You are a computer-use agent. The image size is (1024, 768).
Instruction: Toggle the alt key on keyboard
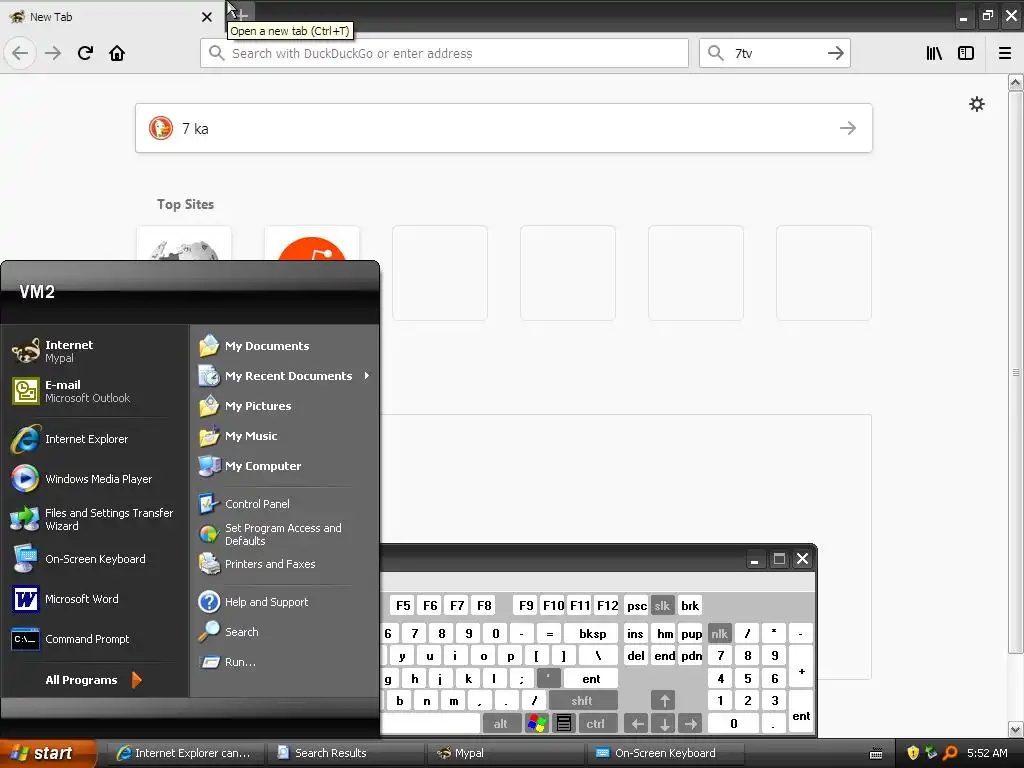(x=501, y=724)
